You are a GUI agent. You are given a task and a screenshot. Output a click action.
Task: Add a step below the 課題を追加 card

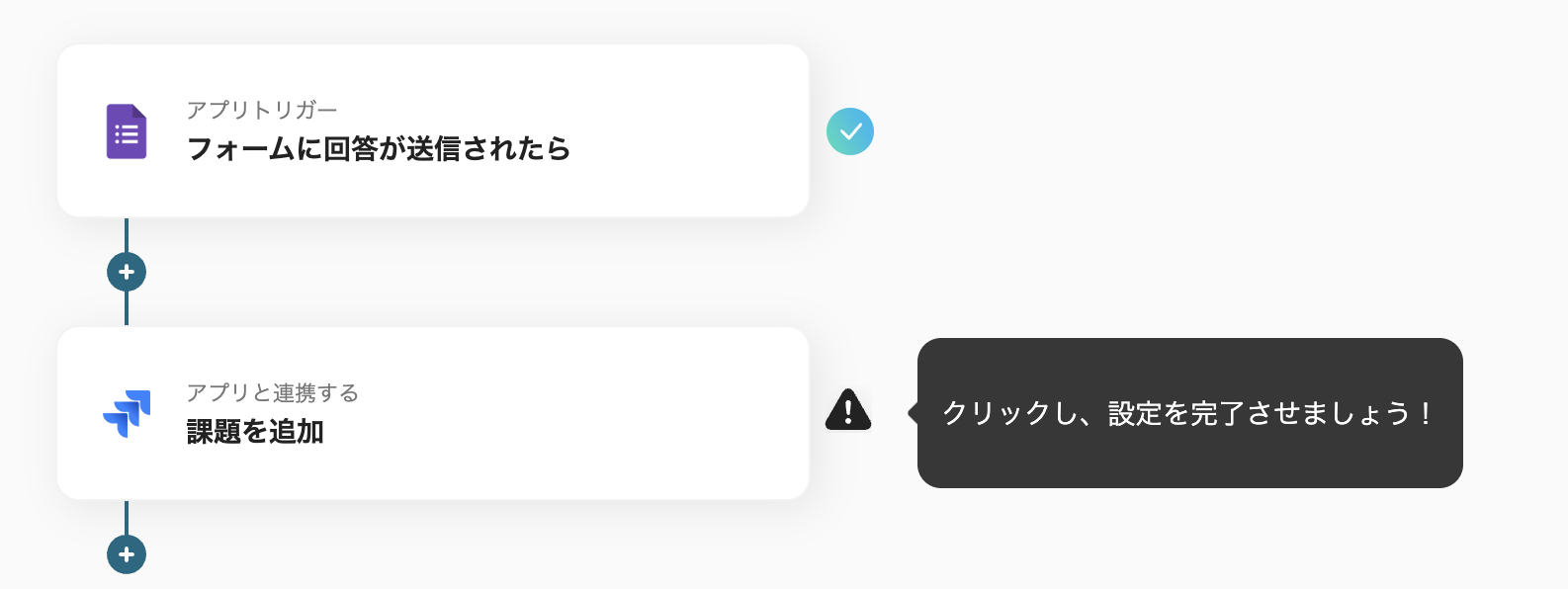(x=127, y=554)
